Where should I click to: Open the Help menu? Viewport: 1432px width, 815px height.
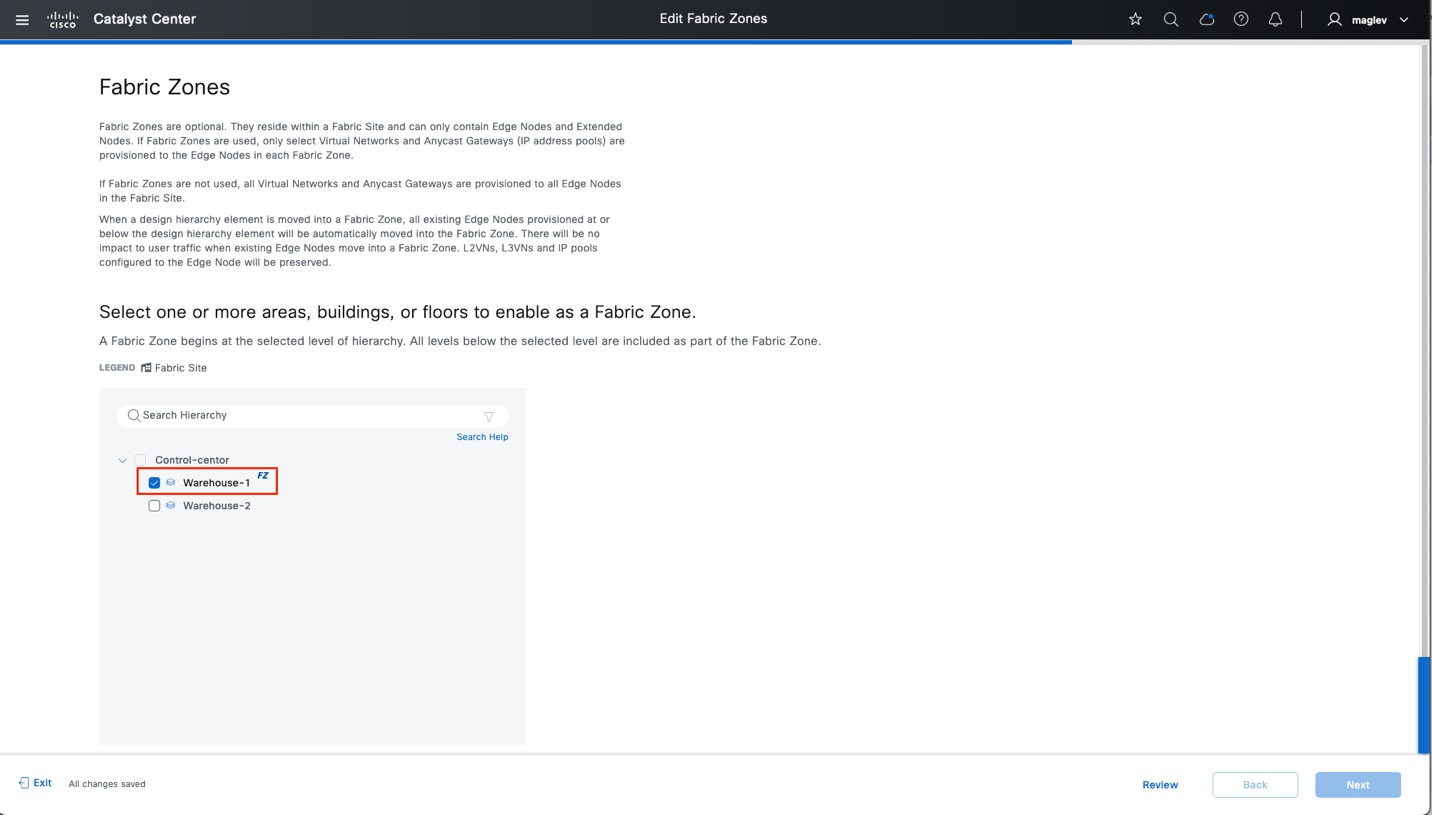[1241, 19]
